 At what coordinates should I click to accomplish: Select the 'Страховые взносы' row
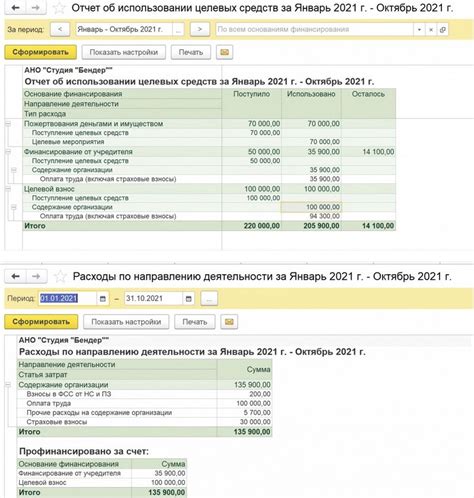144,422
